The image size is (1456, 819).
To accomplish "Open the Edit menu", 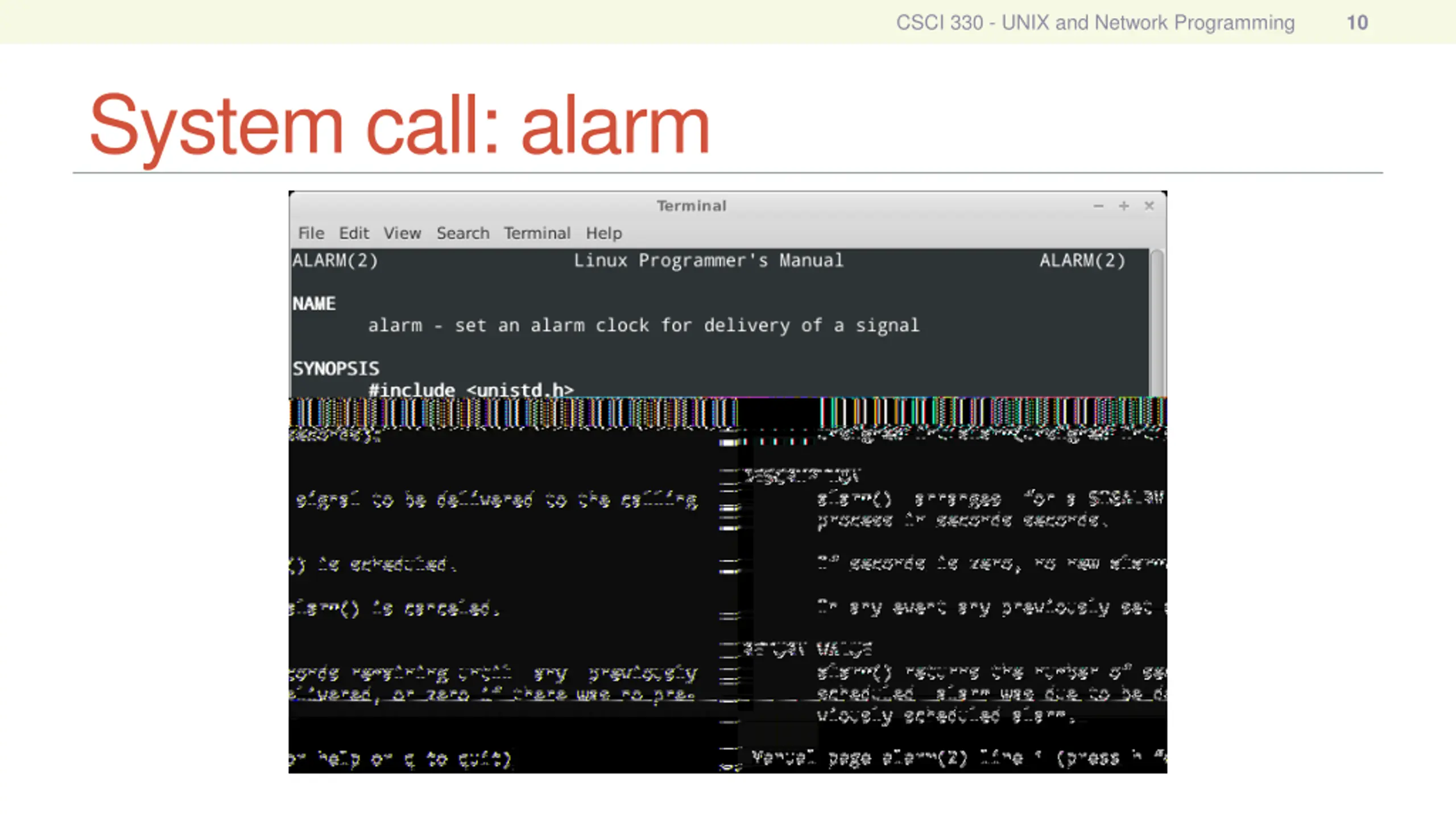I will click(x=354, y=233).
